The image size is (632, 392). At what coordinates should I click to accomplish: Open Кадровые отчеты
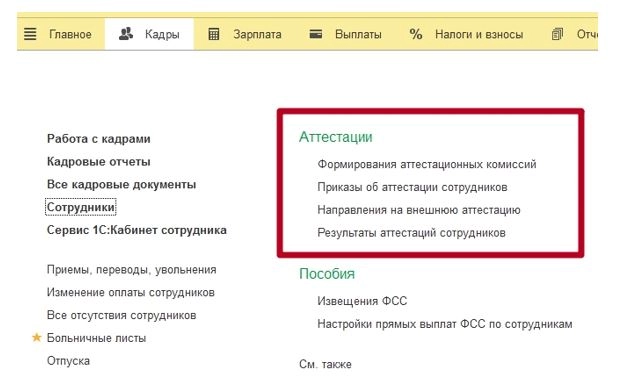(99, 162)
